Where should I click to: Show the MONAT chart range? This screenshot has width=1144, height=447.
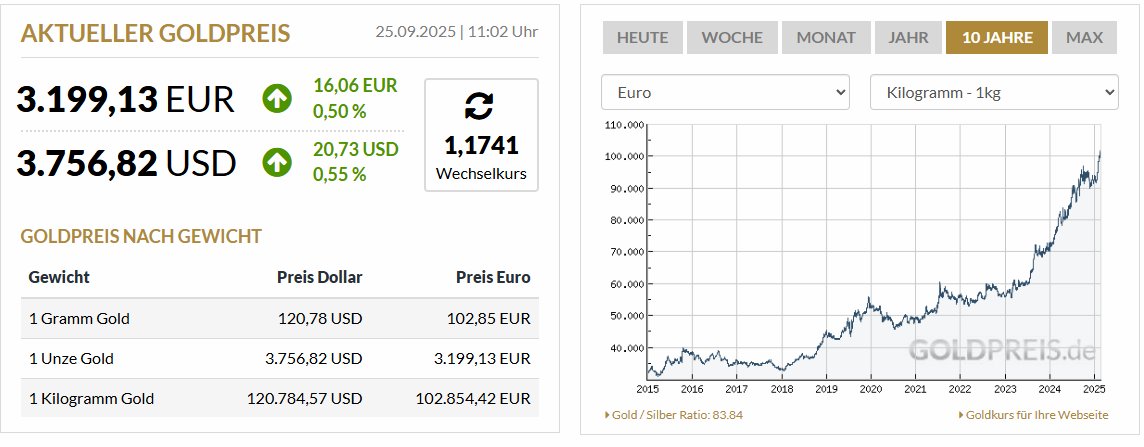tap(826, 38)
